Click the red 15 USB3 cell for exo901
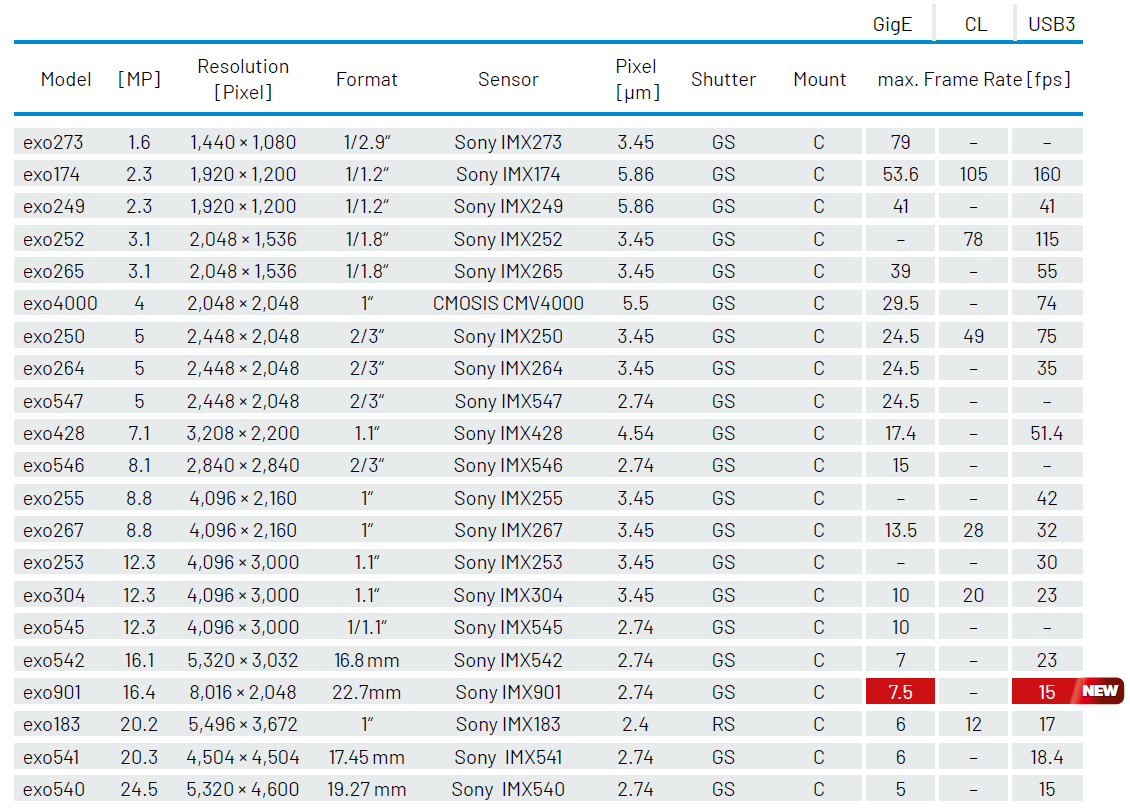This screenshot has height=812, width=1130. tap(1046, 692)
